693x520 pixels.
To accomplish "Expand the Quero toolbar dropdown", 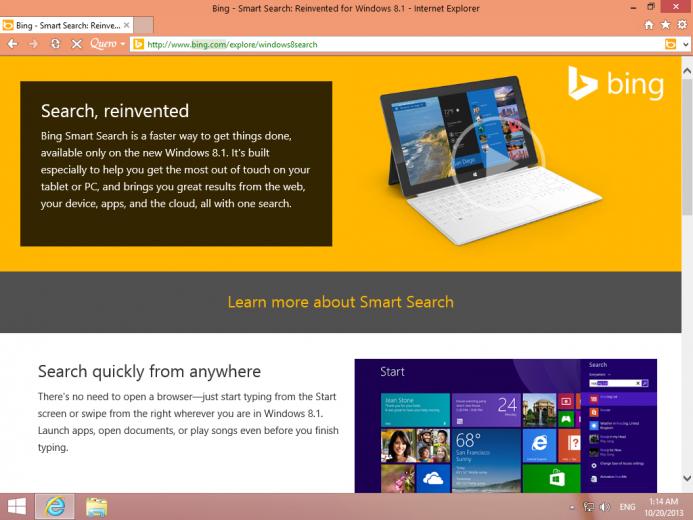I will (123, 44).
